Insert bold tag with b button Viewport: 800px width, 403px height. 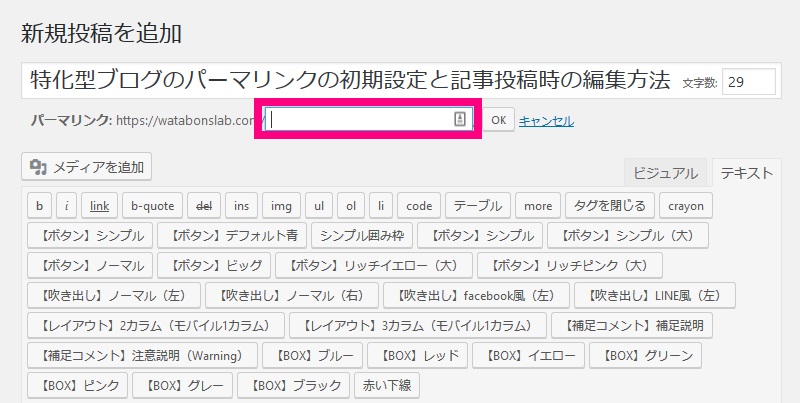pyautogui.click(x=39, y=206)
